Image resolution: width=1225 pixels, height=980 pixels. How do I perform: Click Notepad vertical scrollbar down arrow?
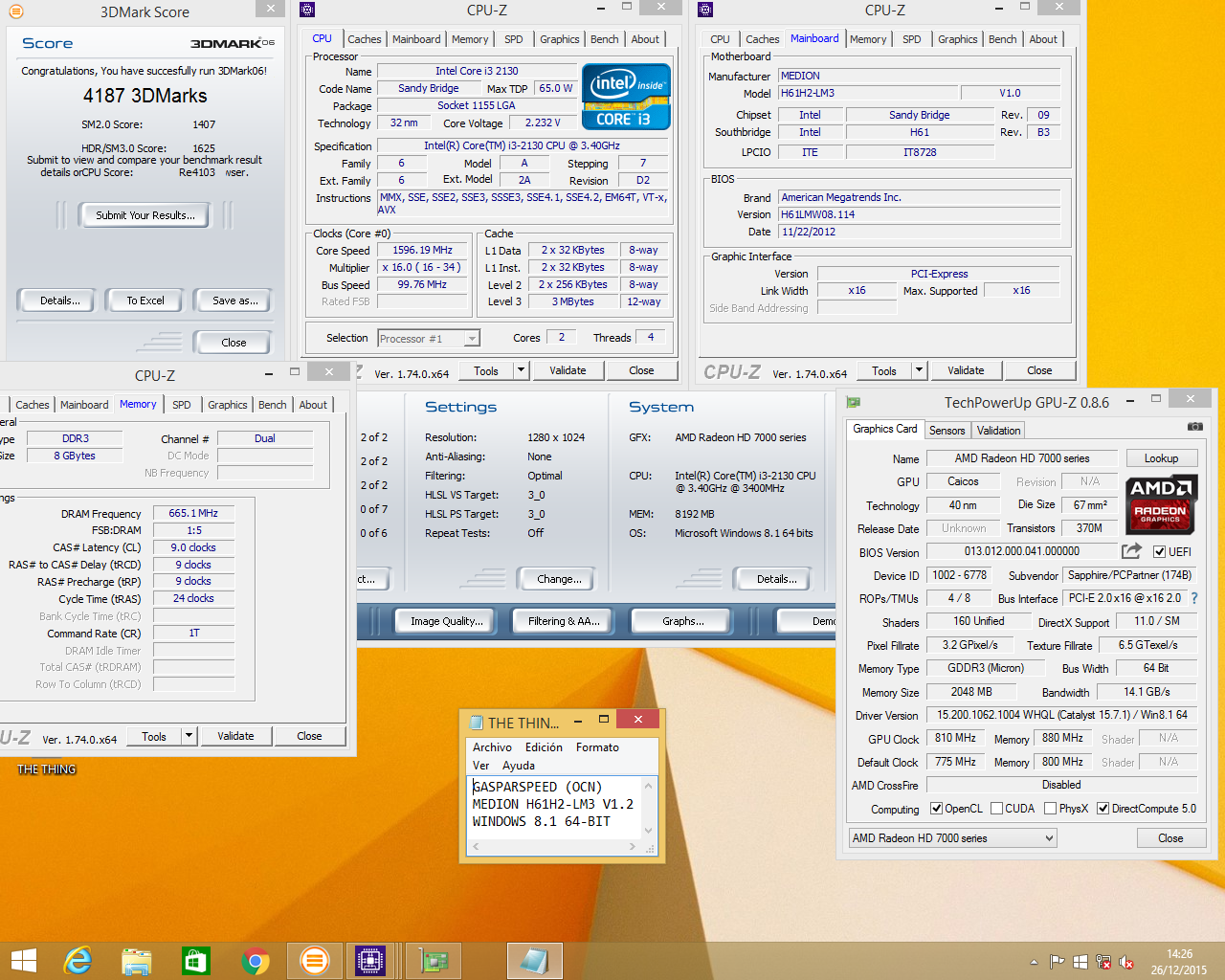pos(649,831)
